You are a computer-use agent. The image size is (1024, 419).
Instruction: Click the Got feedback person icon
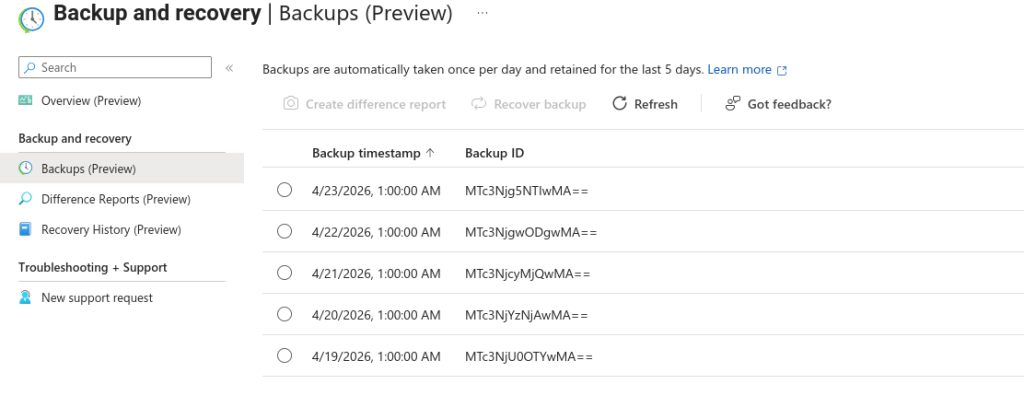733,104
